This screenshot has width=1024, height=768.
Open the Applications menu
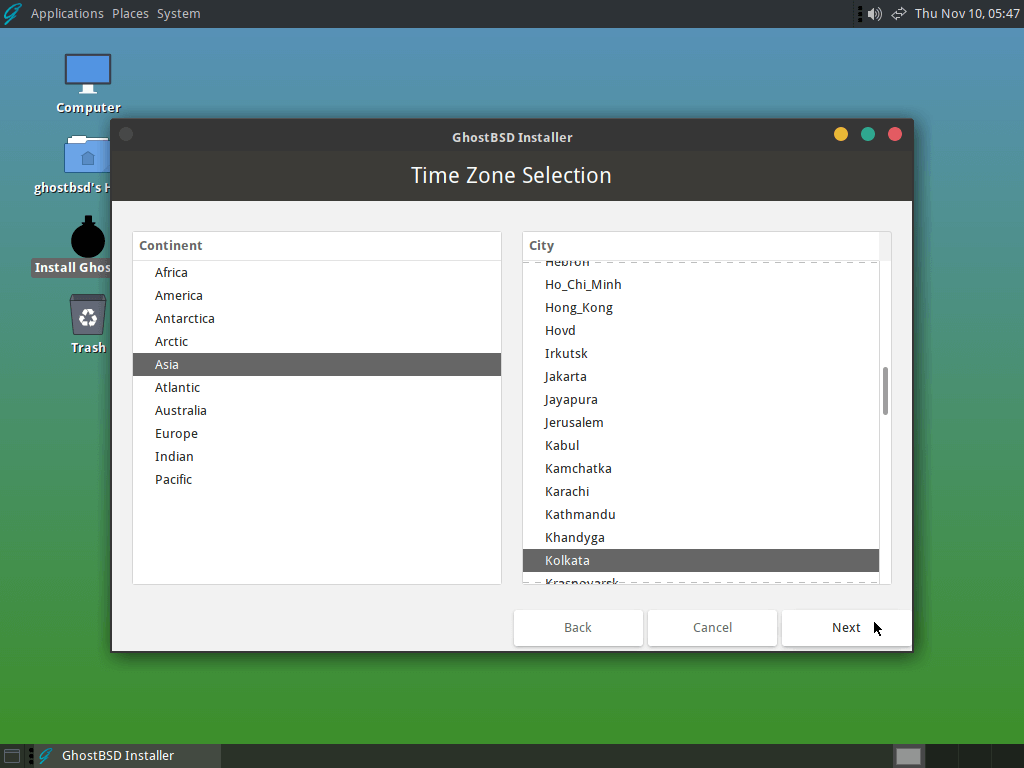click(x=67, y=14)
